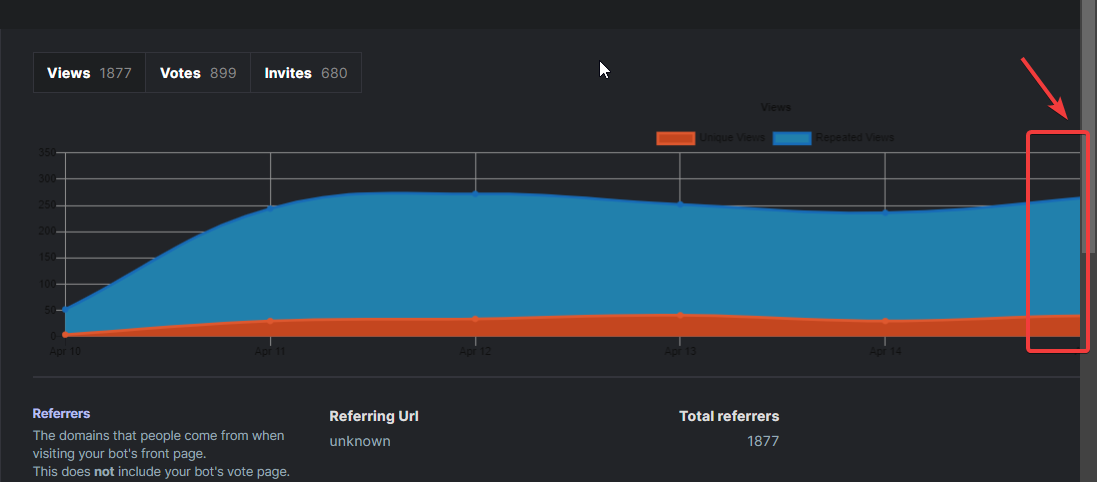Click the Unique Views legend label
Screen dimensions: 1097x482
(x=732, y=138)
